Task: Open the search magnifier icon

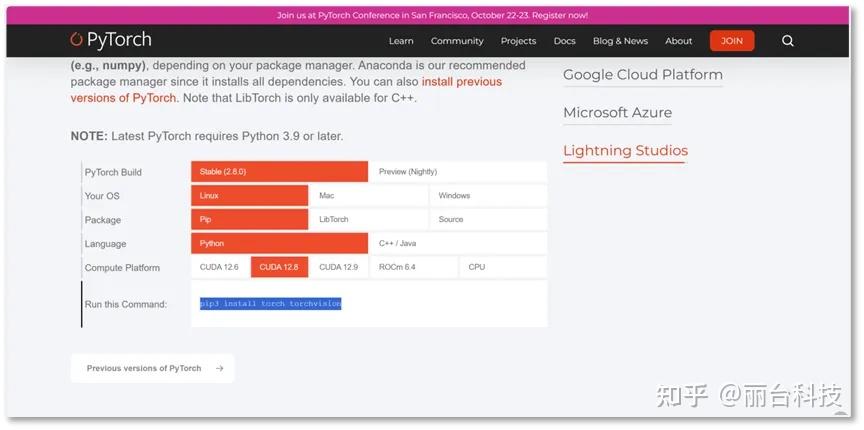Action: tap(787, 41)
